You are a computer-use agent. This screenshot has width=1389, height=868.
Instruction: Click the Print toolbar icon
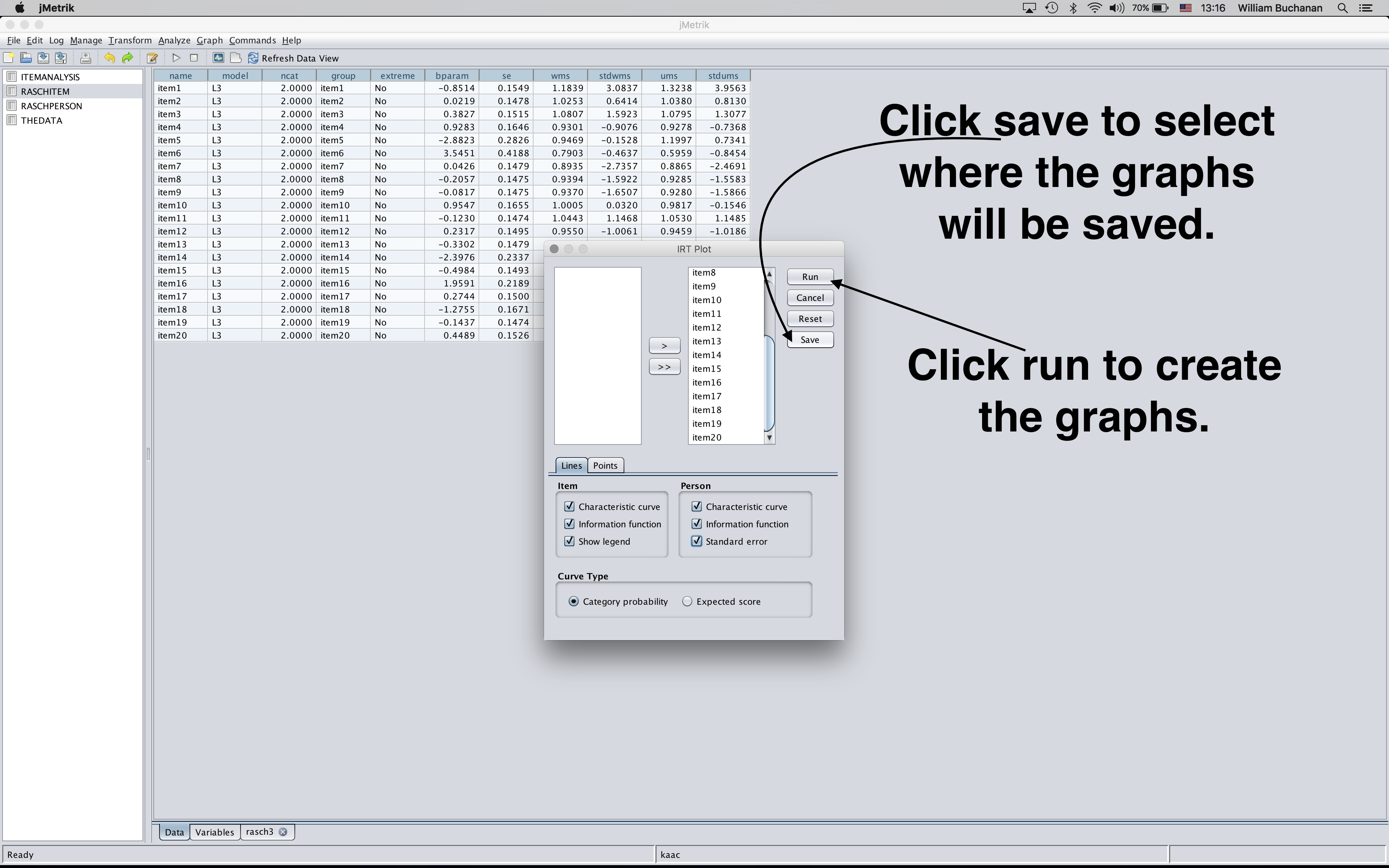[x=85, y=58]
